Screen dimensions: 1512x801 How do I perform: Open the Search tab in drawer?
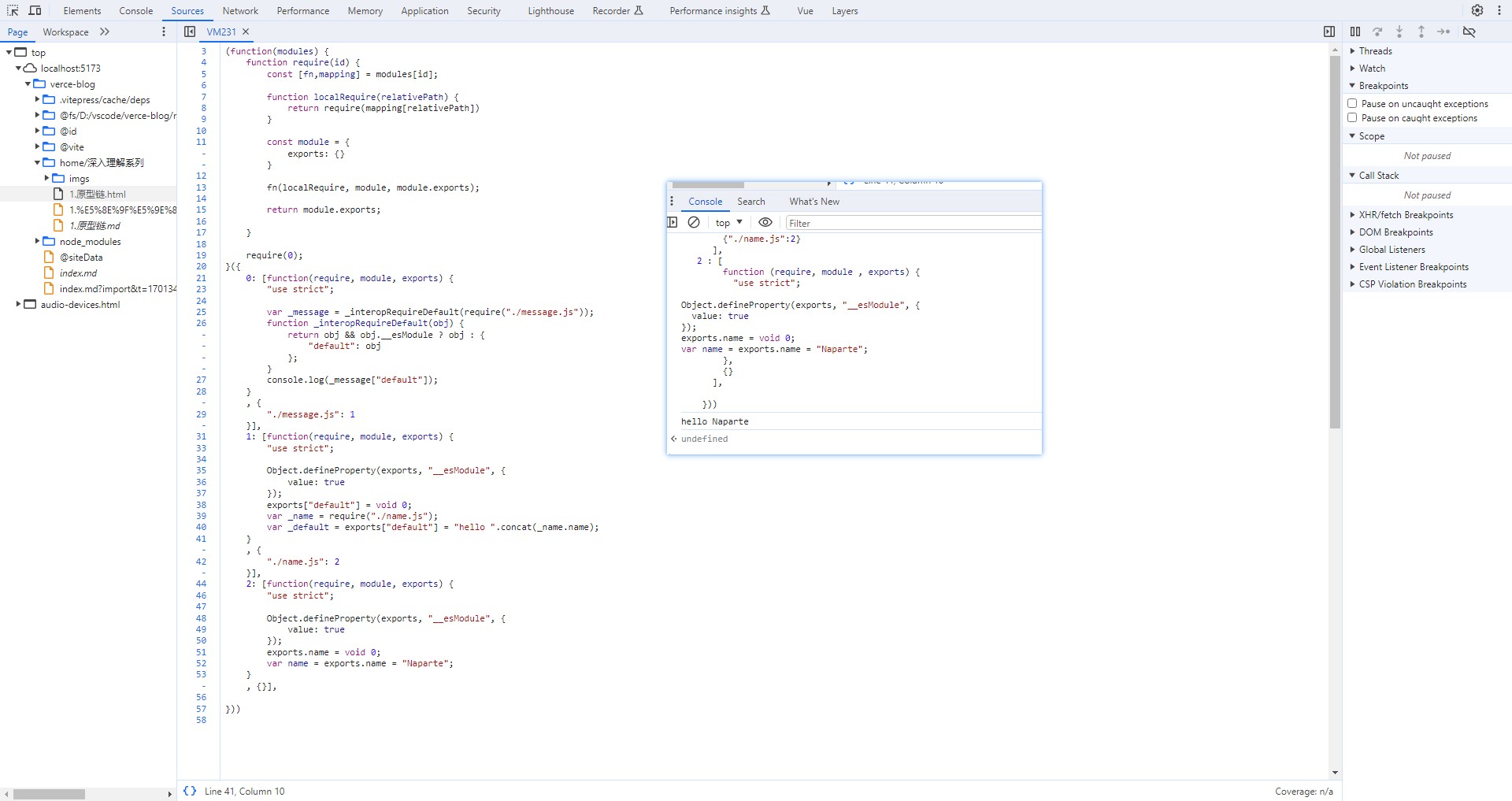(750, 202)
